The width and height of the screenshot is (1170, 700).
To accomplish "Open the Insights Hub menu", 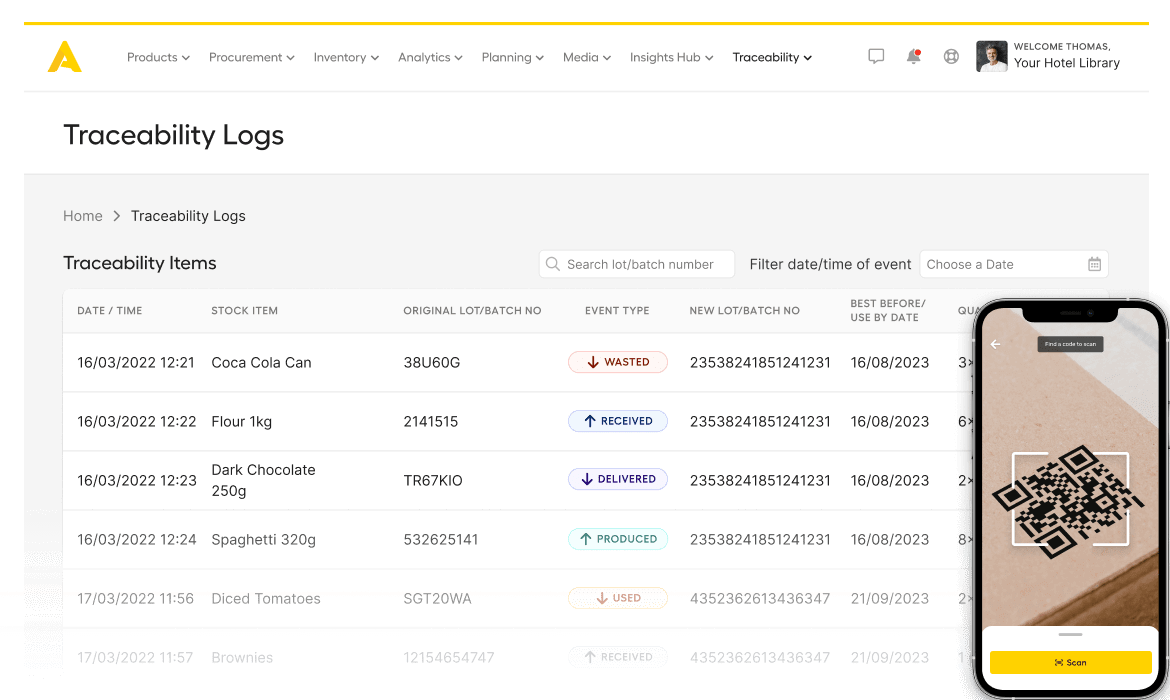I will pyautogui.click(x=671, y=58).
